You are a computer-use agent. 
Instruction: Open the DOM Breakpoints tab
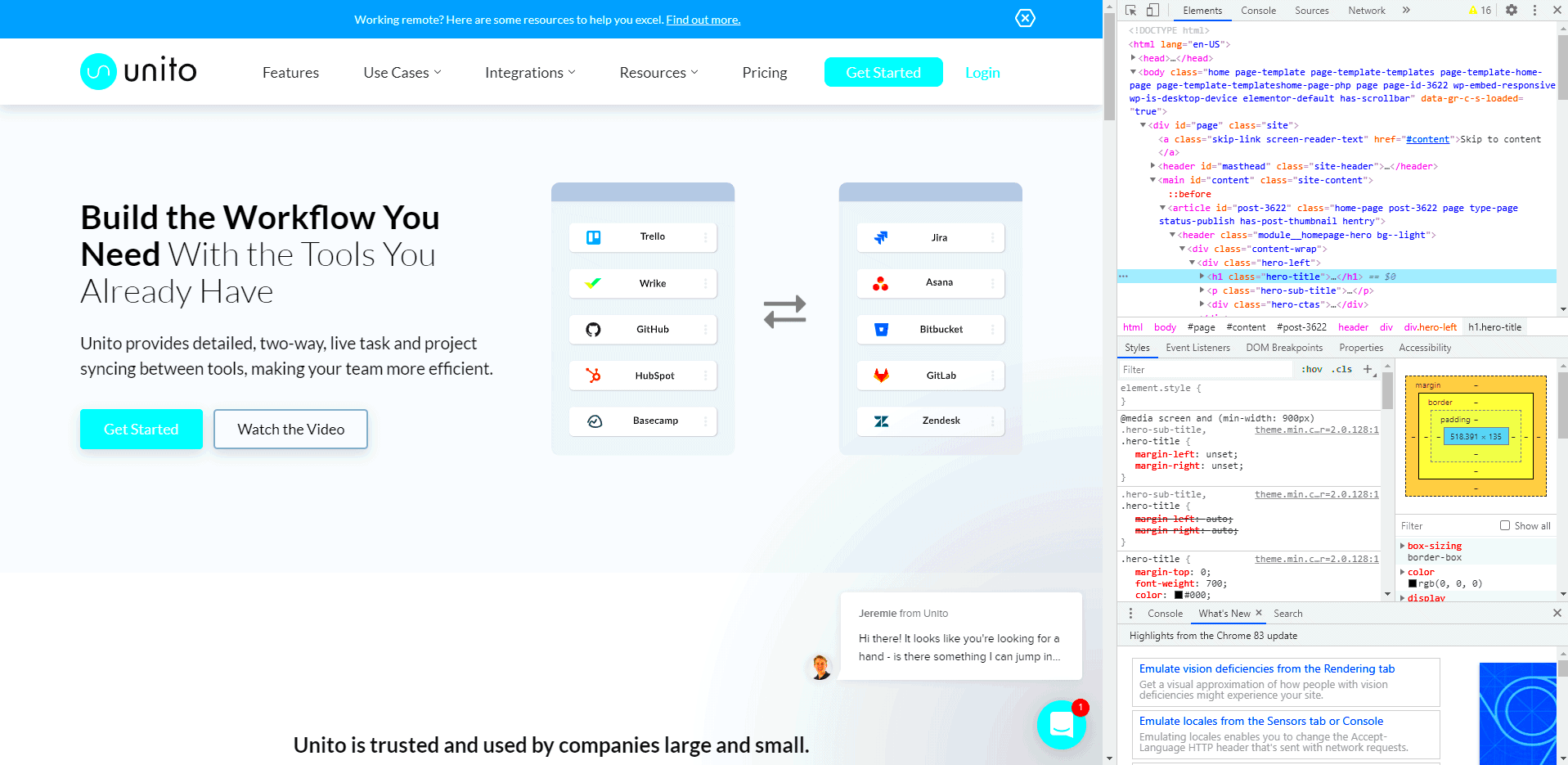1284,348
